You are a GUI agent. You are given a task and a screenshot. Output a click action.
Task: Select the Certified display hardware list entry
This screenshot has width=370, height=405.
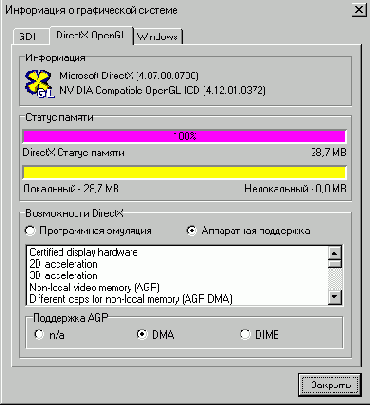pos(83,252)
